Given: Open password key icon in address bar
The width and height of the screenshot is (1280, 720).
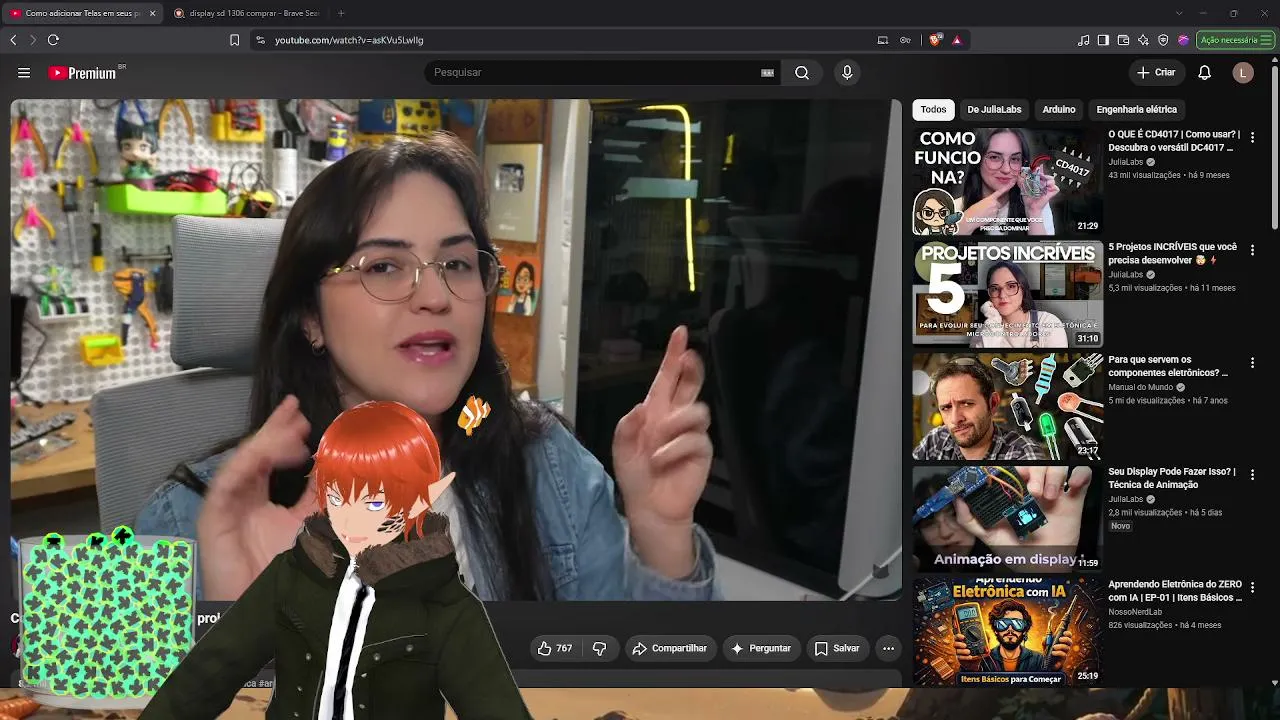Looking at the screenshot, I should click(x=905, y=40).
